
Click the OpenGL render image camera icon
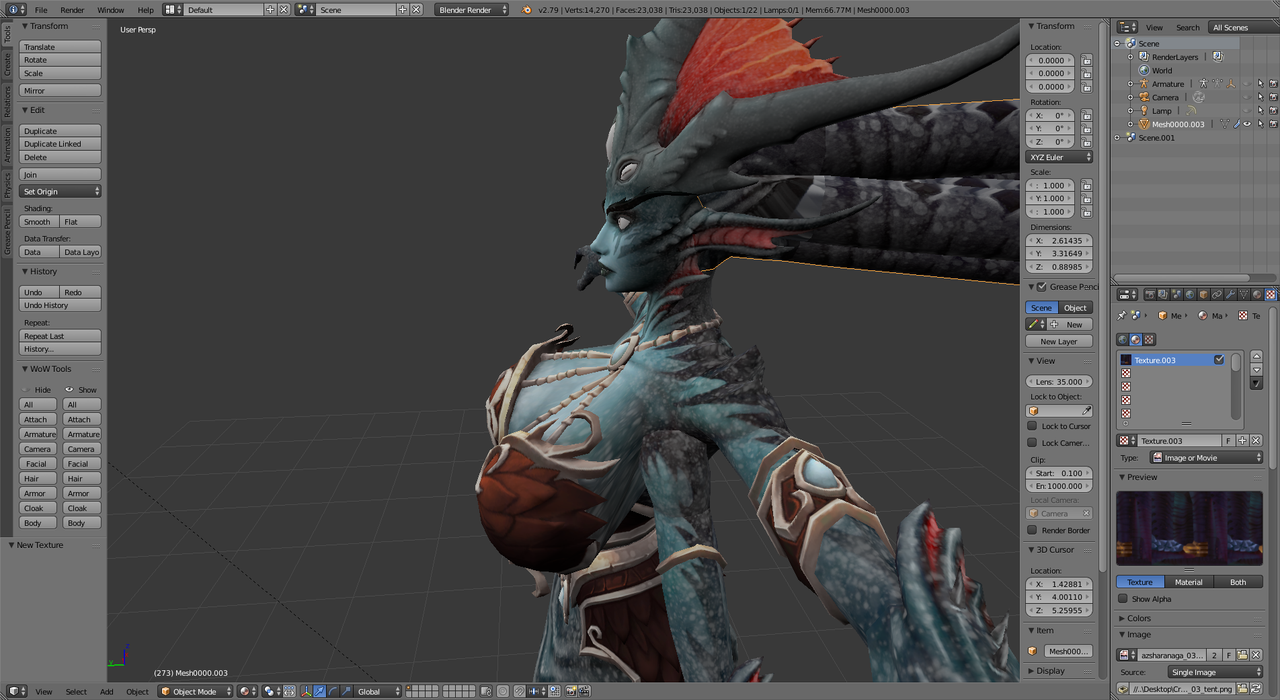pos(571,691)
